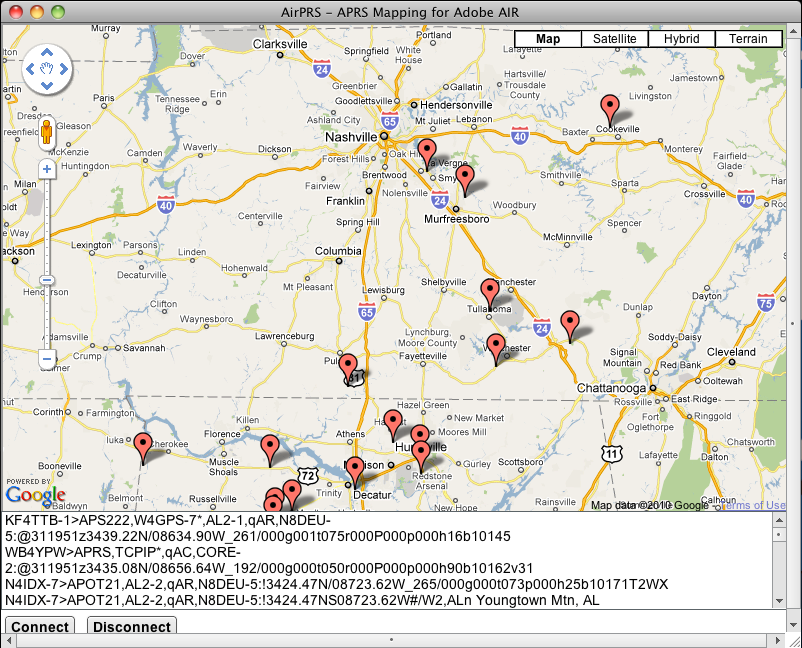Click the Disconnect button
This screenshot has width=802, height=648.
(132, 627)
